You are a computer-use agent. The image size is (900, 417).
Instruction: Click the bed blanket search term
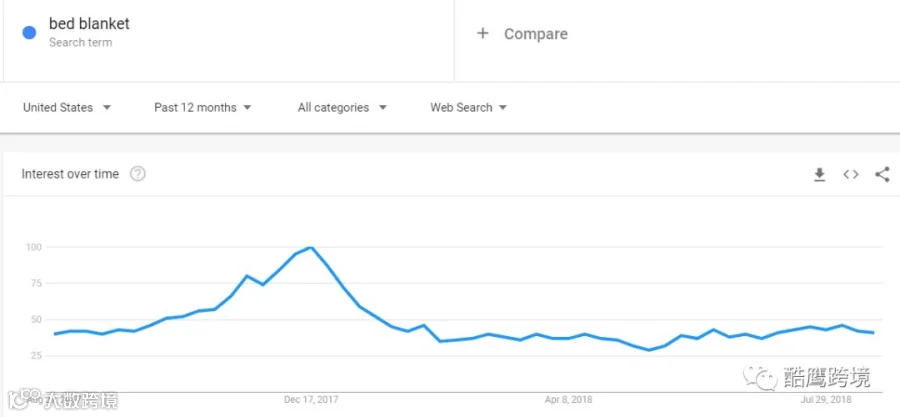pos(89,24)
